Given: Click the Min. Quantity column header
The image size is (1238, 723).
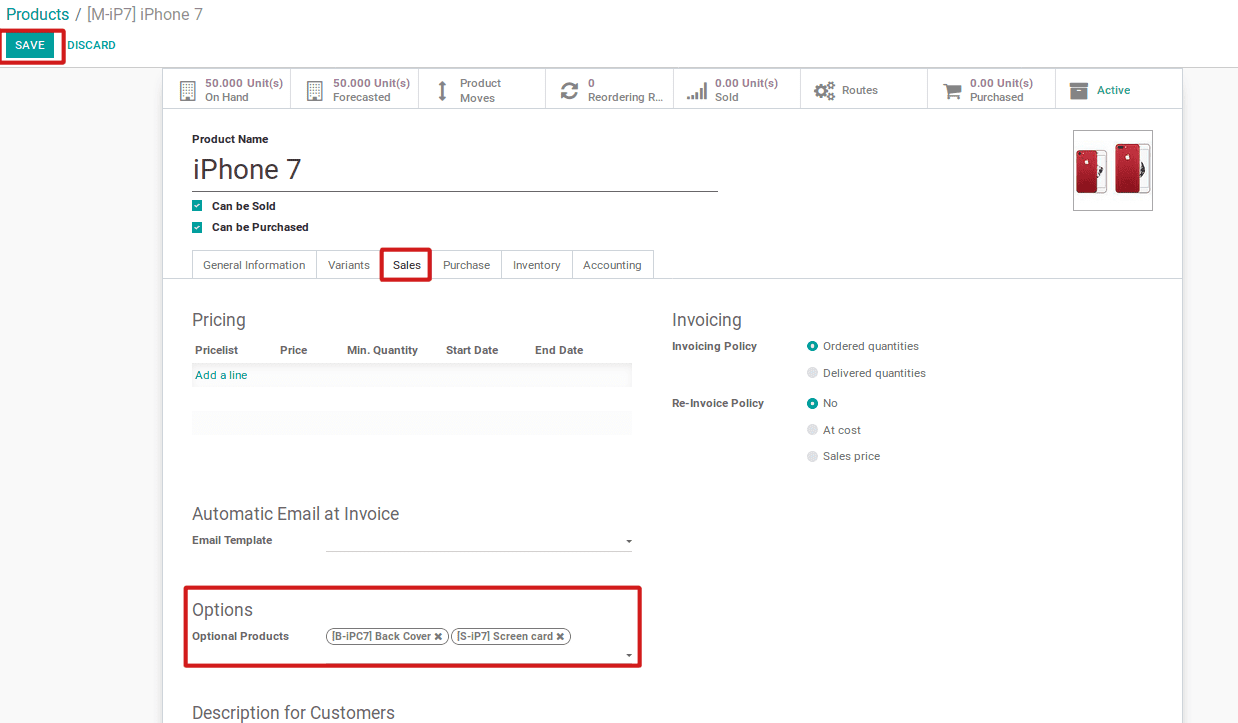Looking at the screenshot, I should tap(382, 350).
